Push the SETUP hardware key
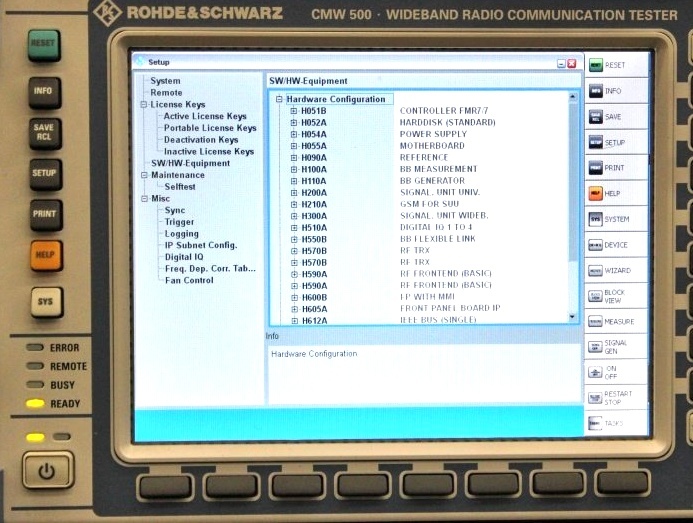Screen dimensions: 693x523 46,174
